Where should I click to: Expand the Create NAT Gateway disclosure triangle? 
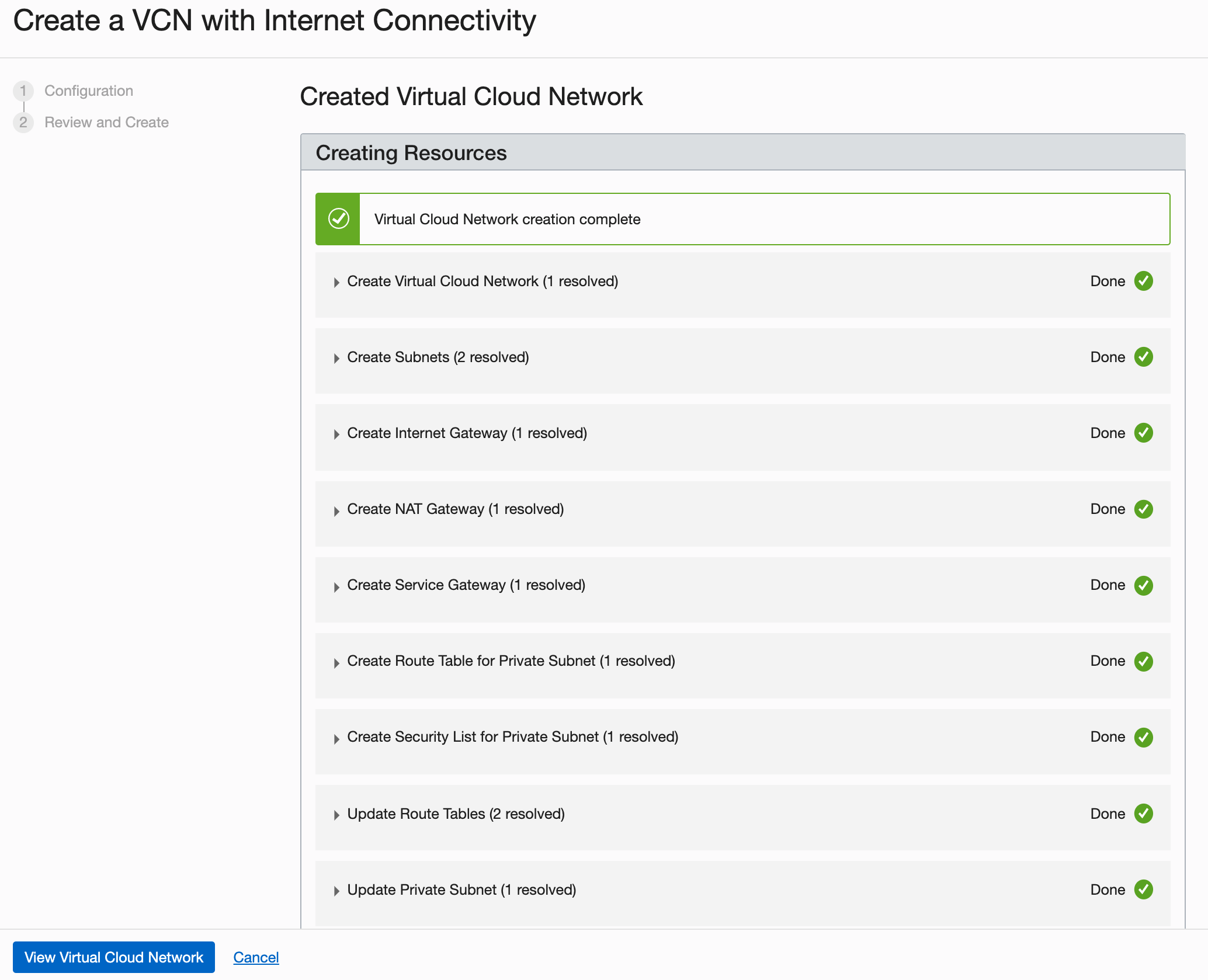(x=336, y=510)
